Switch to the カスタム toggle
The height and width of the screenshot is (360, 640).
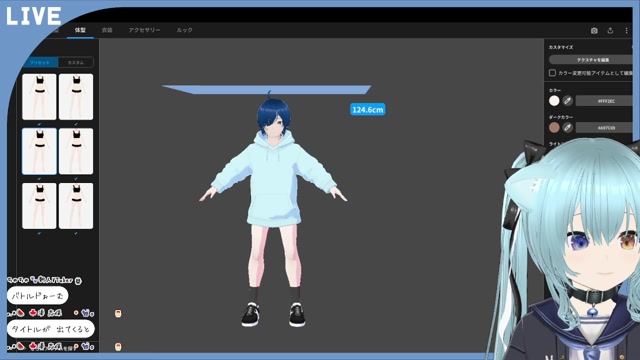[76, 62]
